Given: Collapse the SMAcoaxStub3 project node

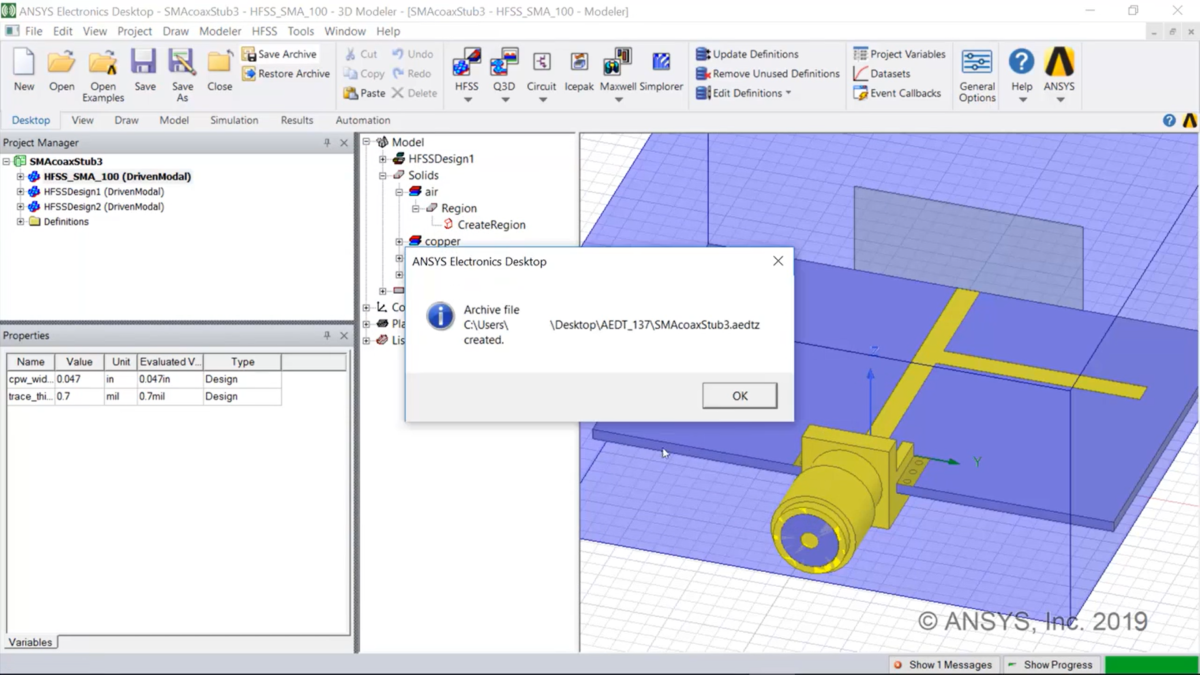Looking at the screenshot, I should point(7,161).
